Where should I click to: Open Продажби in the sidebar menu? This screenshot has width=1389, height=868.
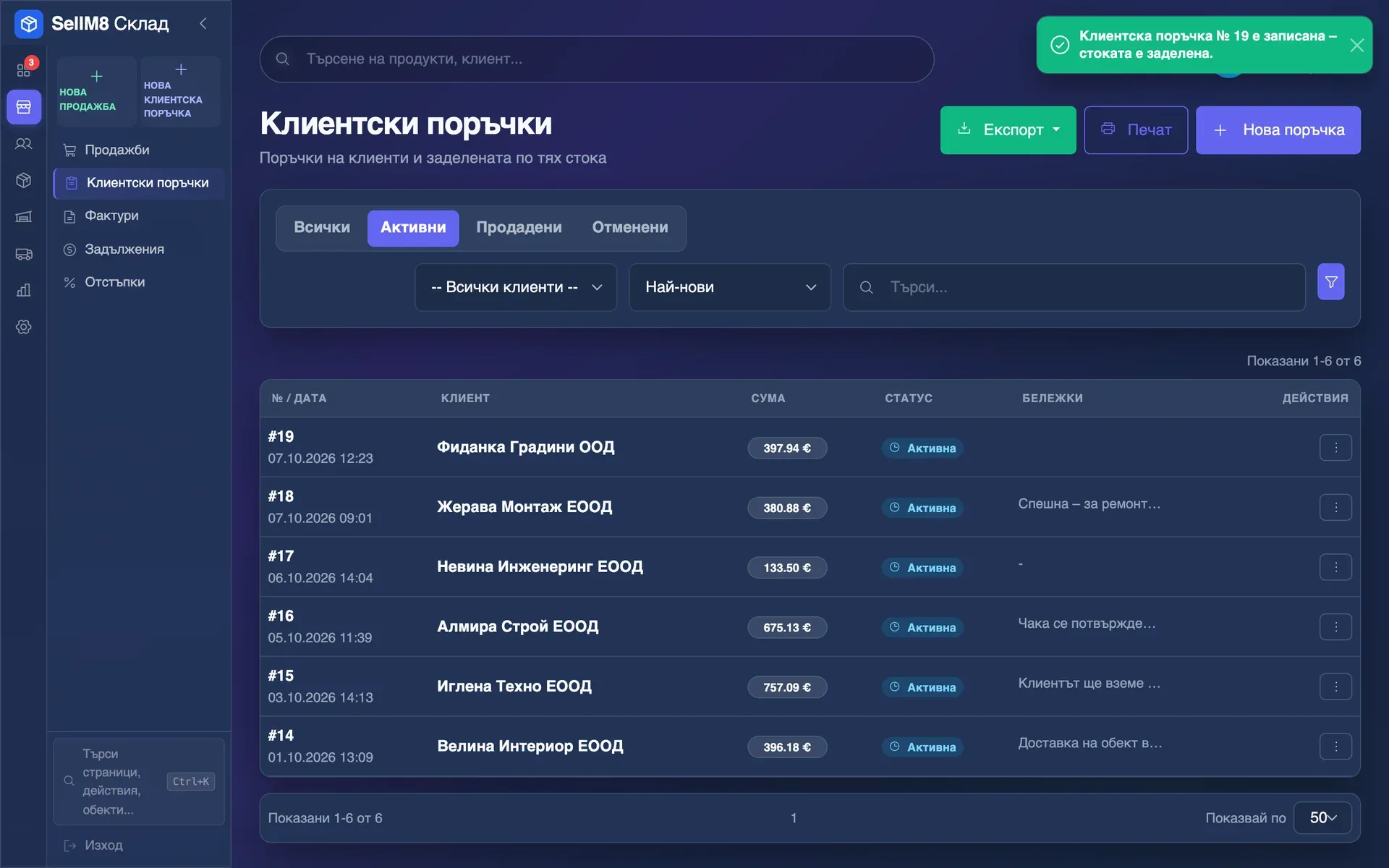[x=139, y=150]
